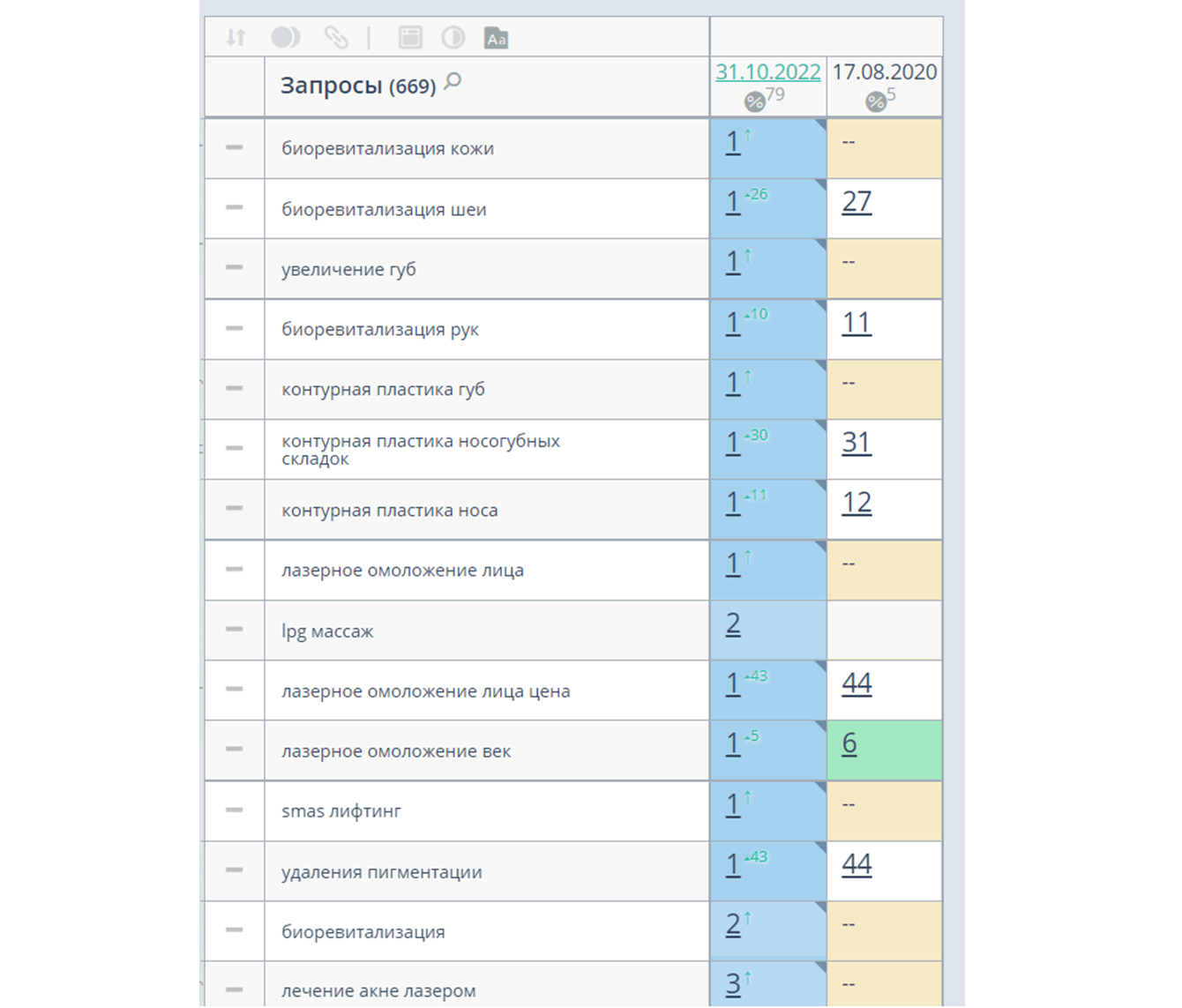Select the smas лифтинг query row

tap(341, 811)
